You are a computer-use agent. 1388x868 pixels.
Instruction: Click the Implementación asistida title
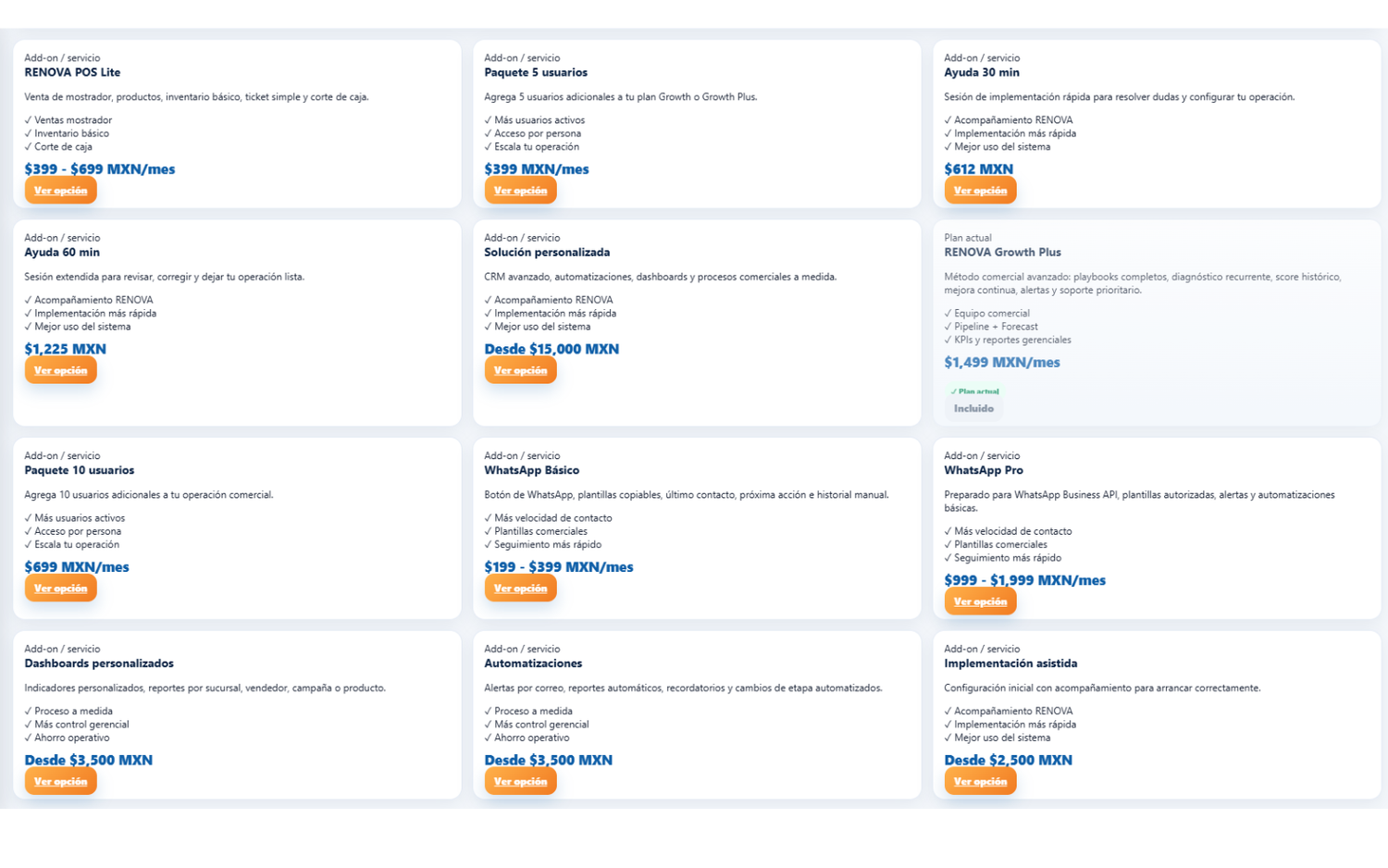click(1010, 663)
